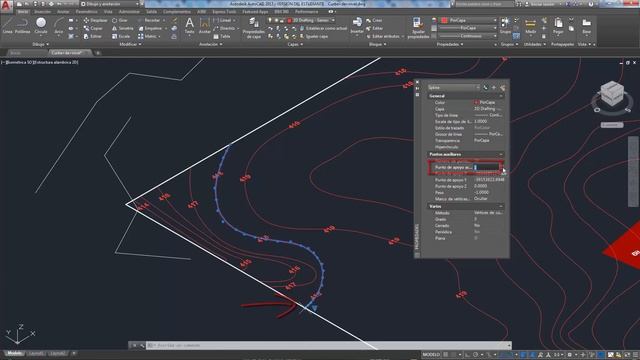Toggle the layer lock padlock icon
The height and width of the screenshot is (360, 640).
[282, 20]
